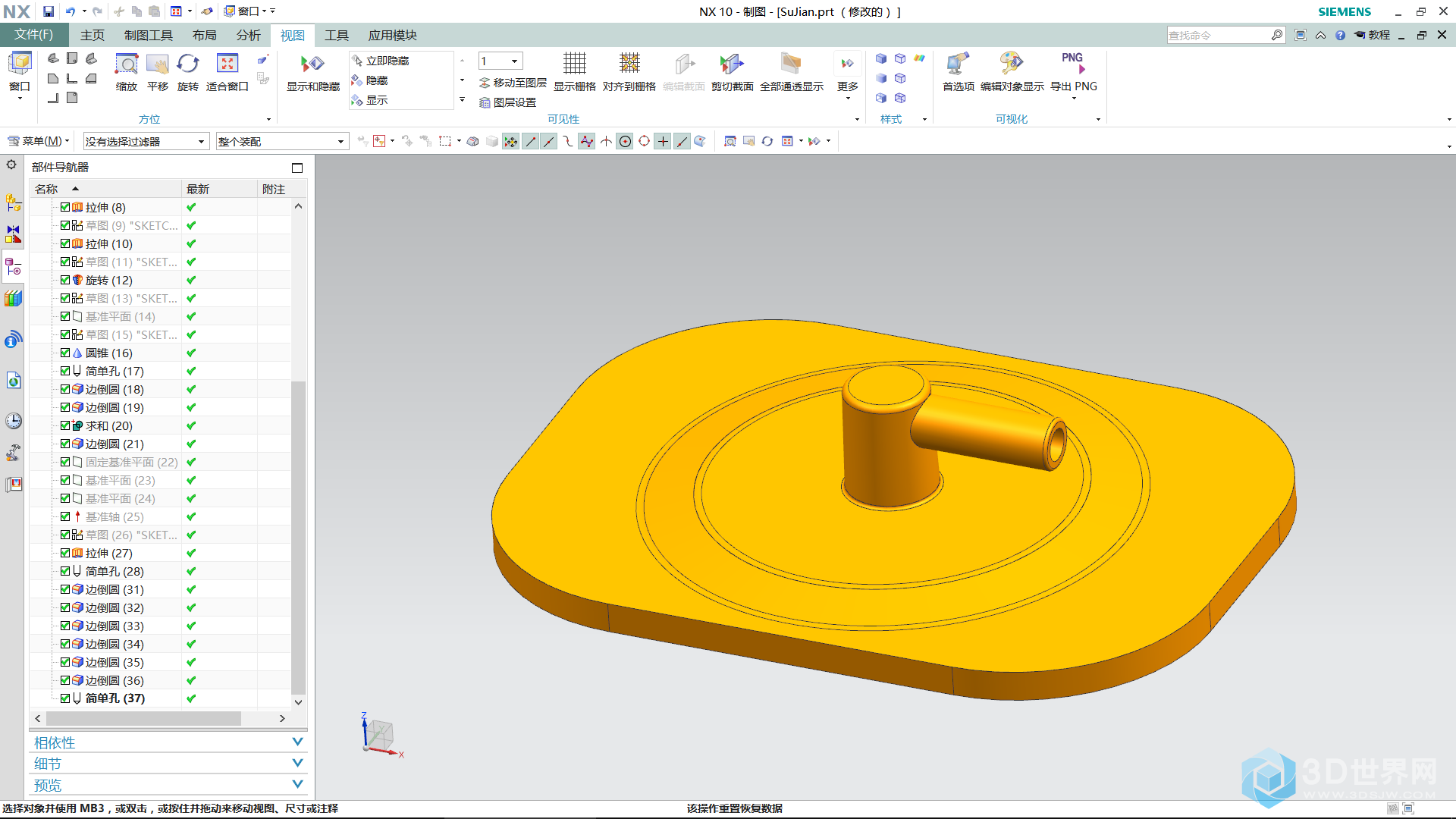Open the Roles sidebar icon
1456x819 pixels.
tap(14, 485)
